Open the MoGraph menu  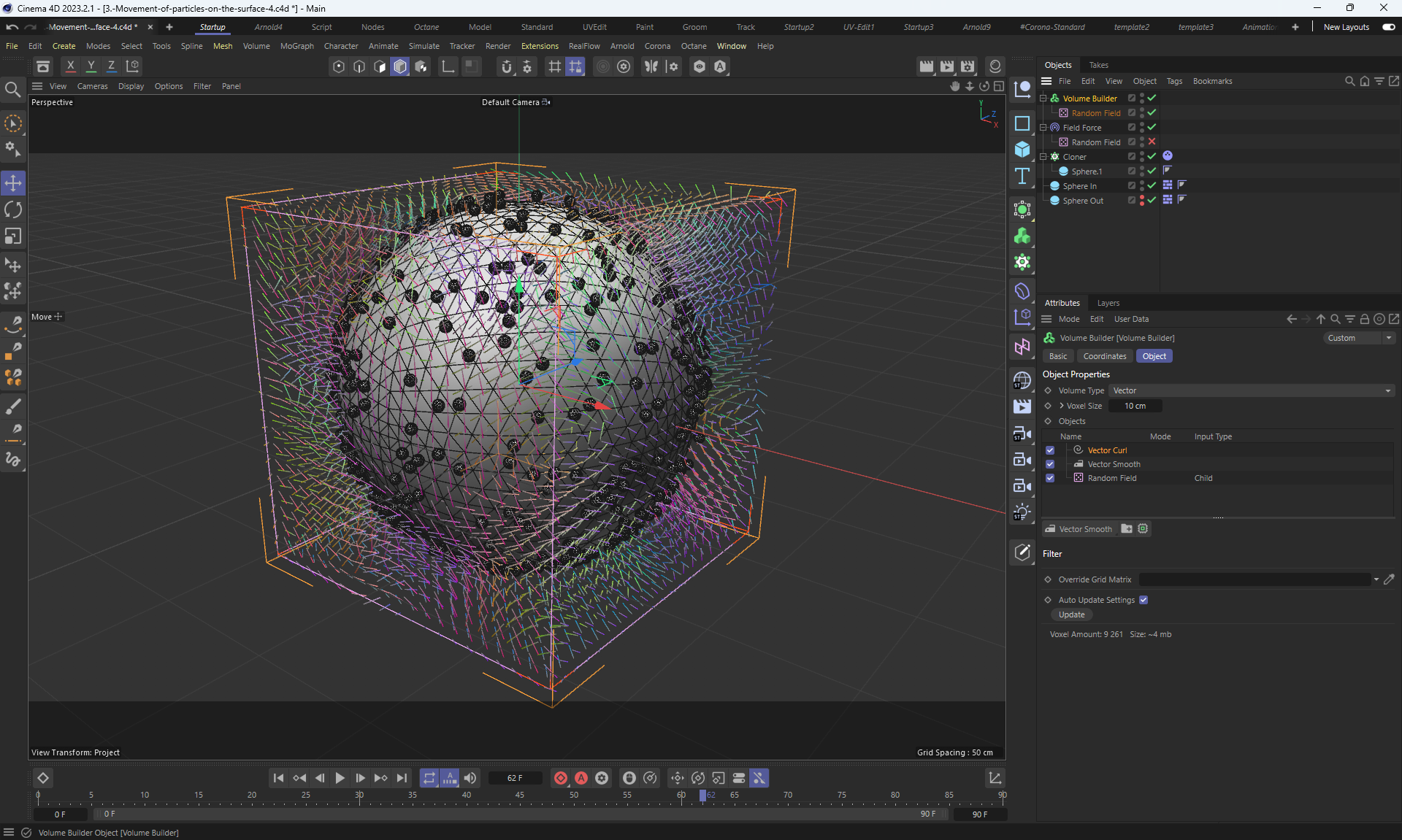[296, 46]
